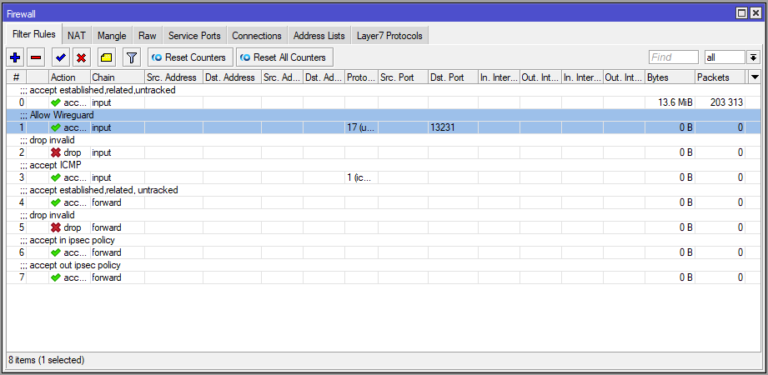Select 'accept ICMP' comment row

(x=384, y=165)
